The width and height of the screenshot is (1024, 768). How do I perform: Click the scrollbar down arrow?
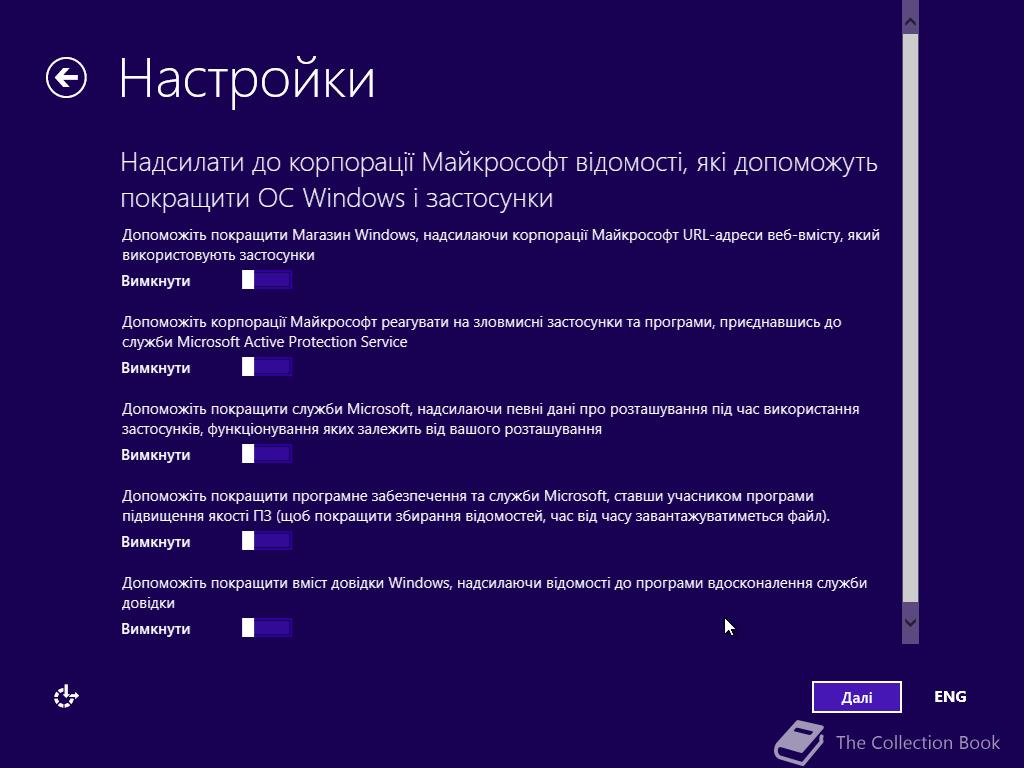coord(910,623)
